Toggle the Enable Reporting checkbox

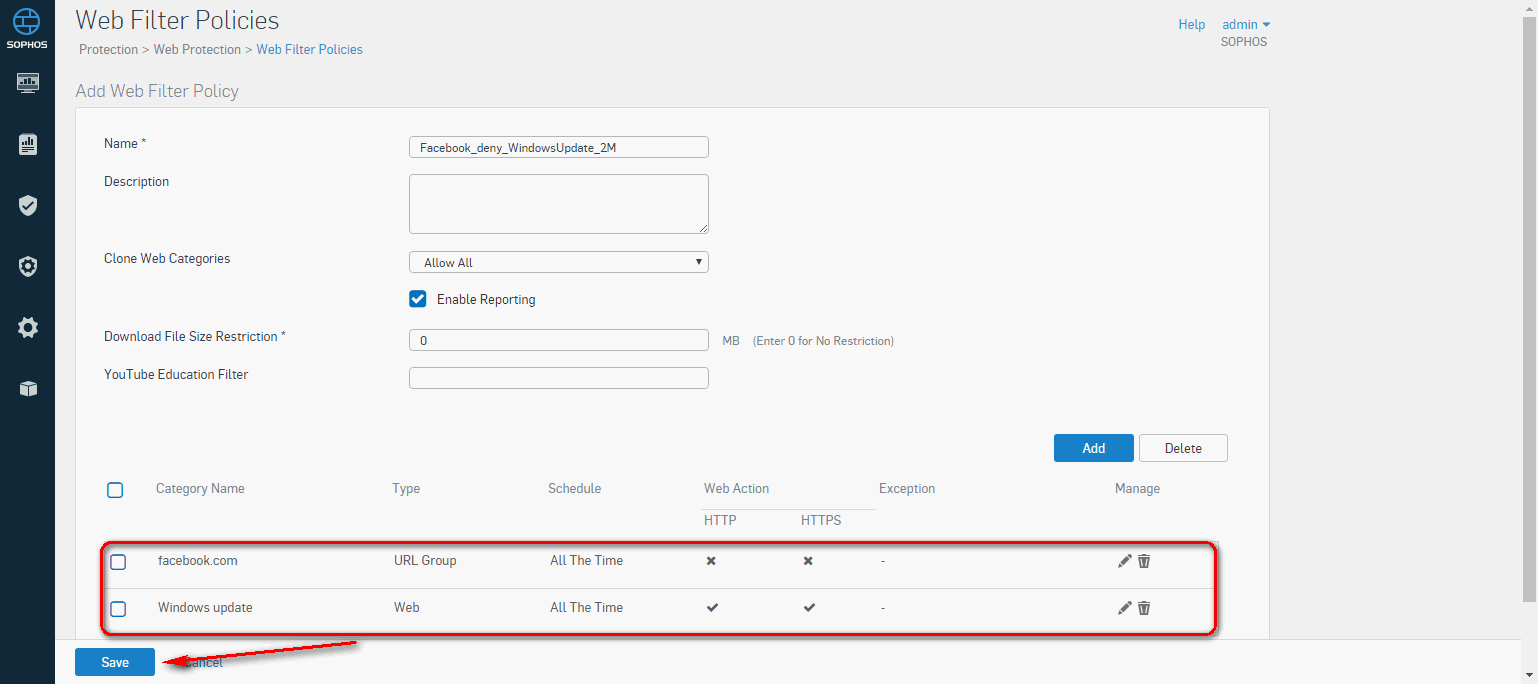tap(418, 299)
